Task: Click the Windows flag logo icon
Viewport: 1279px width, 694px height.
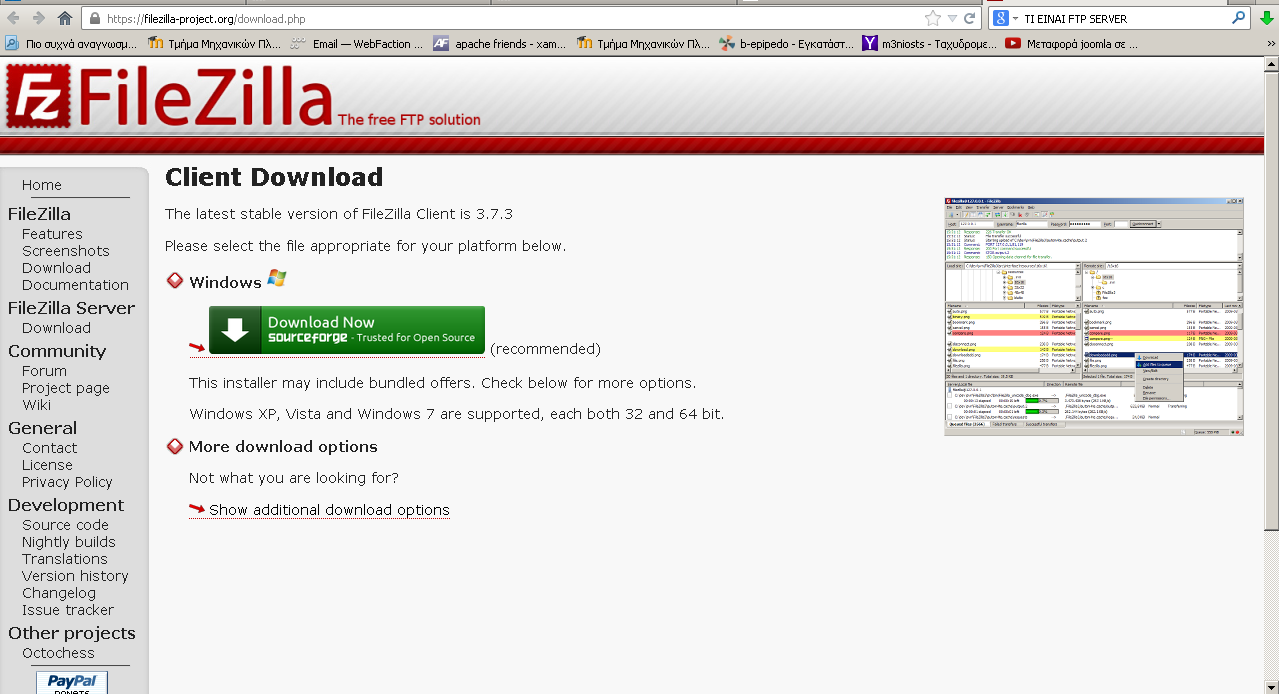Action: tap(277, 279)
